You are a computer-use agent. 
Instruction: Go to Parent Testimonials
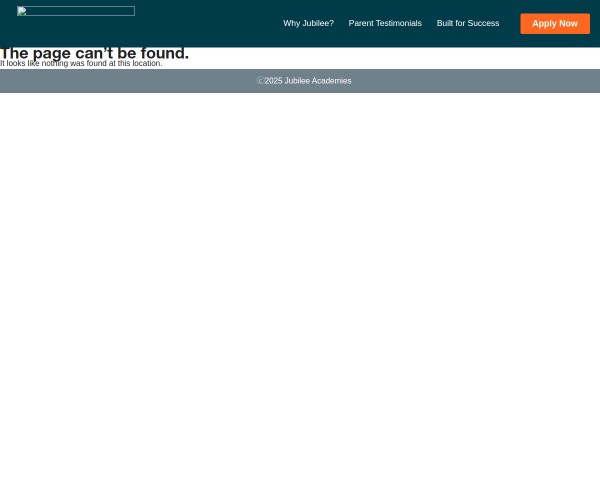[x=385, y=23]
